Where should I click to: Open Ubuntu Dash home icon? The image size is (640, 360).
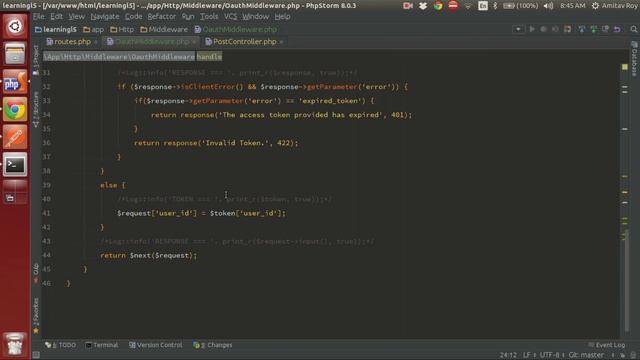(x=15, y=27)
